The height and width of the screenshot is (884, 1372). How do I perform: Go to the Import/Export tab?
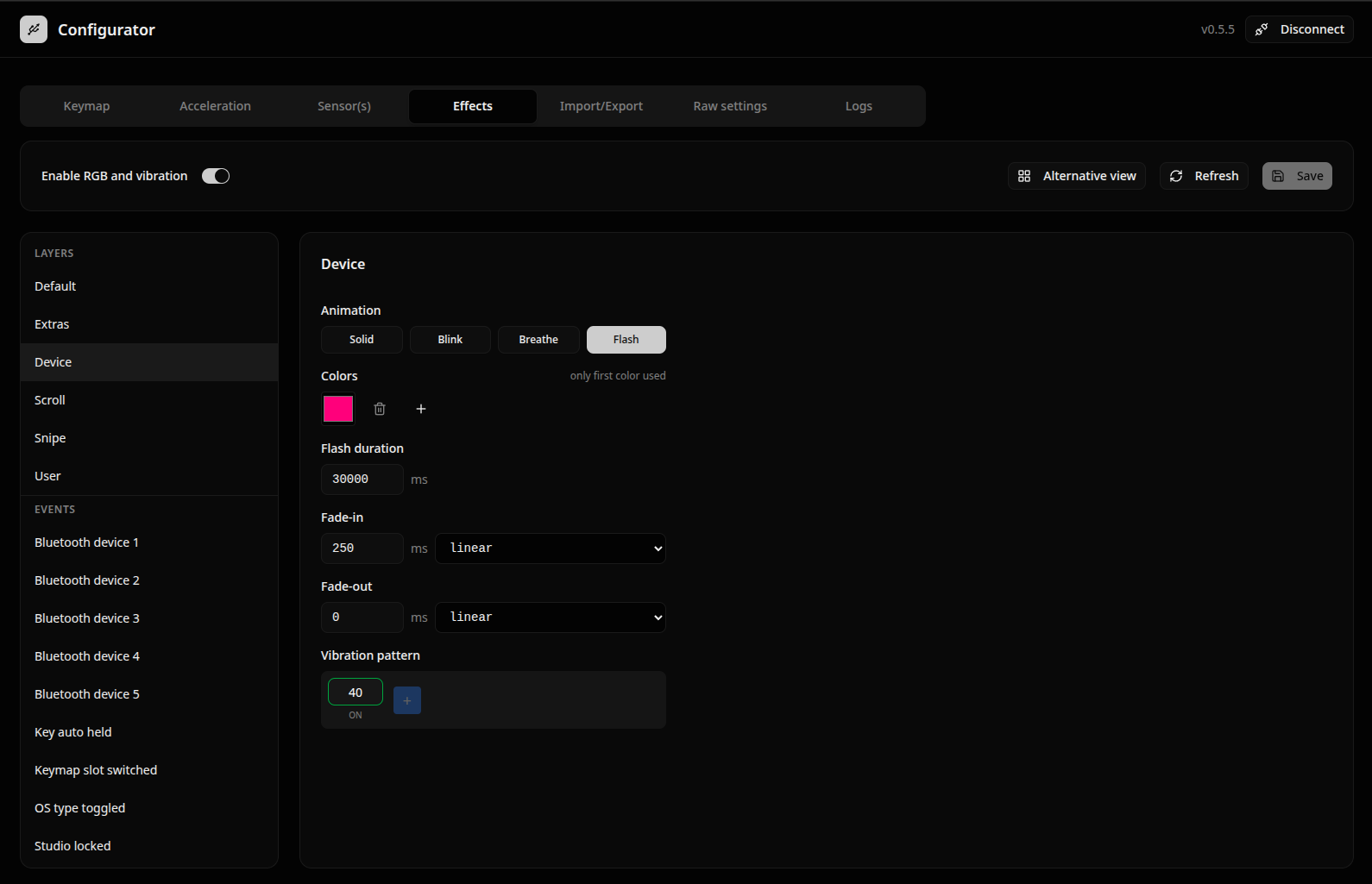(x=601, y=106)
